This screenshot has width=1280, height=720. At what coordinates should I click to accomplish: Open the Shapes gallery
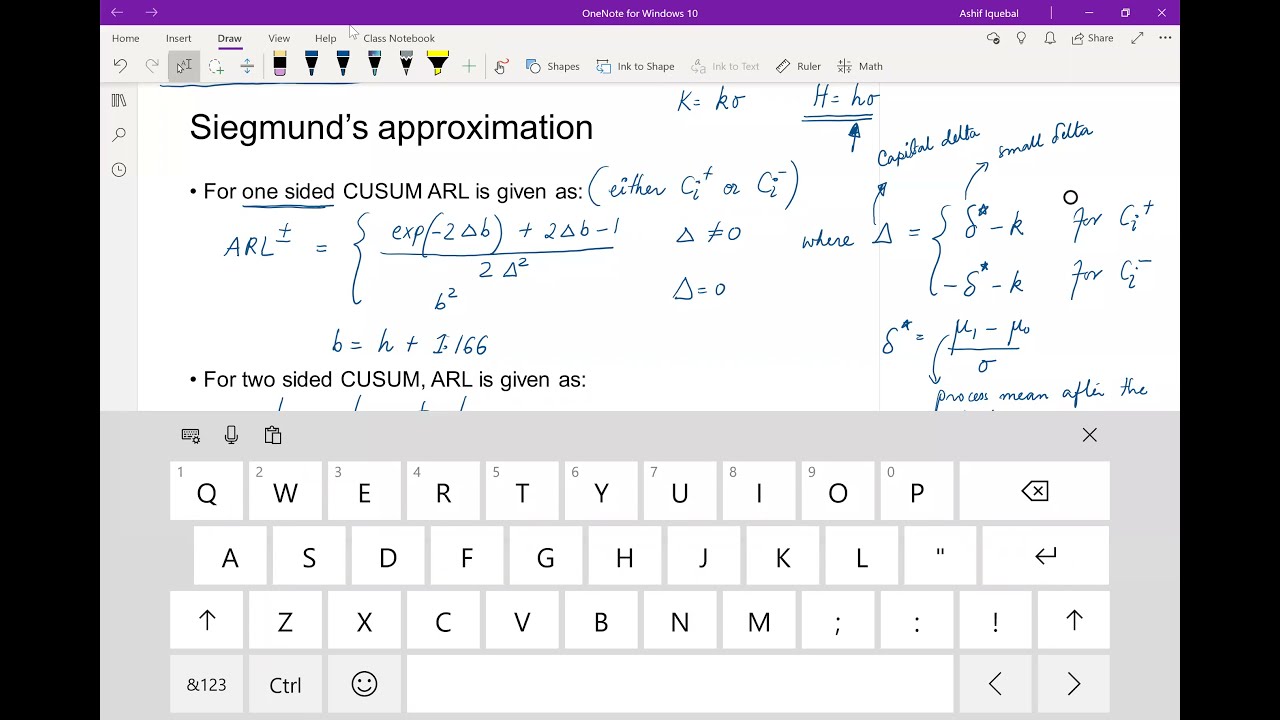(x=553, y=66)
